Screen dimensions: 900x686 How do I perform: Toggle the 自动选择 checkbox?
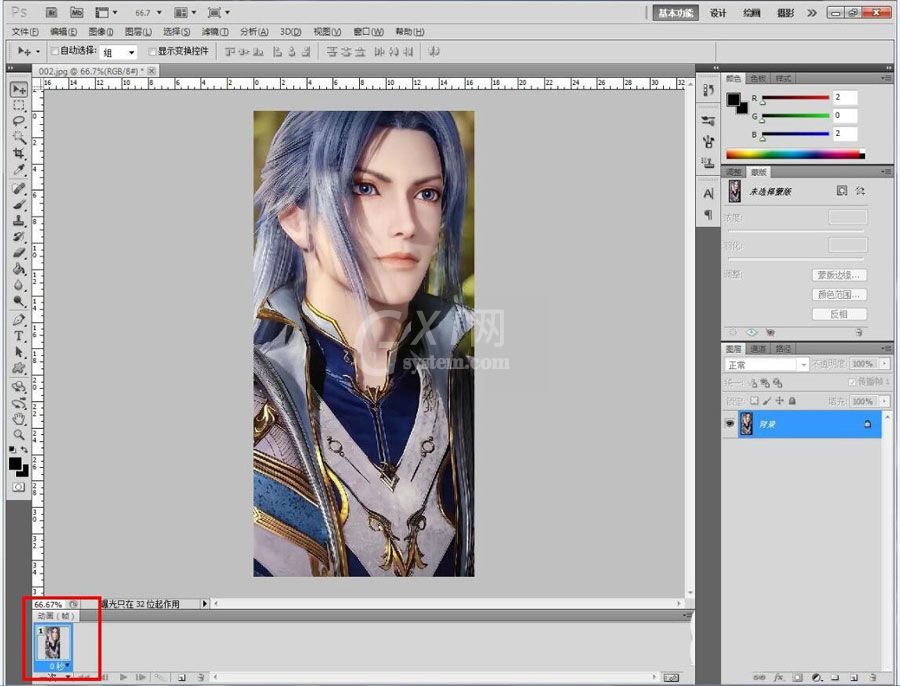55,51
